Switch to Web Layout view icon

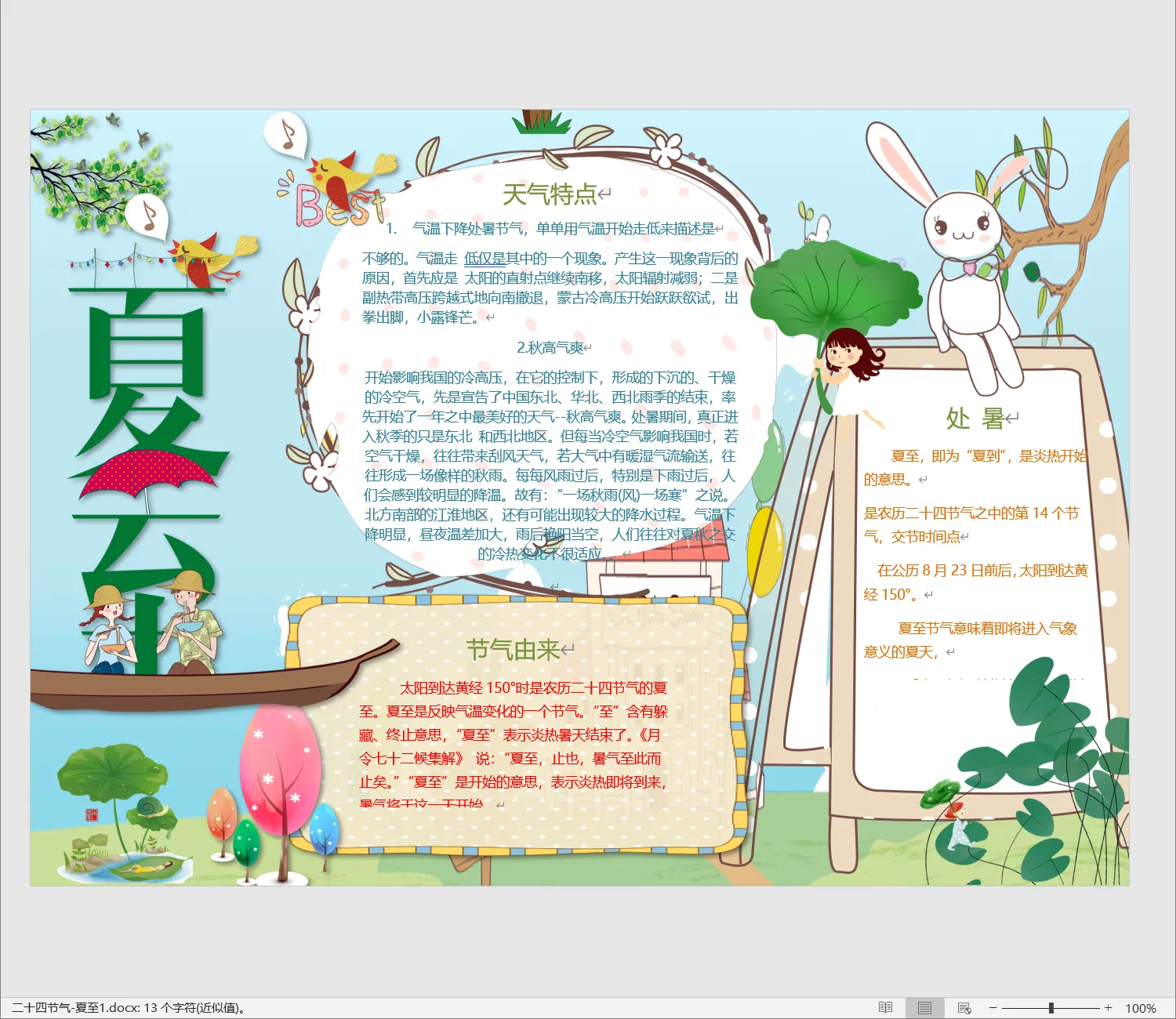point(964,1008)
